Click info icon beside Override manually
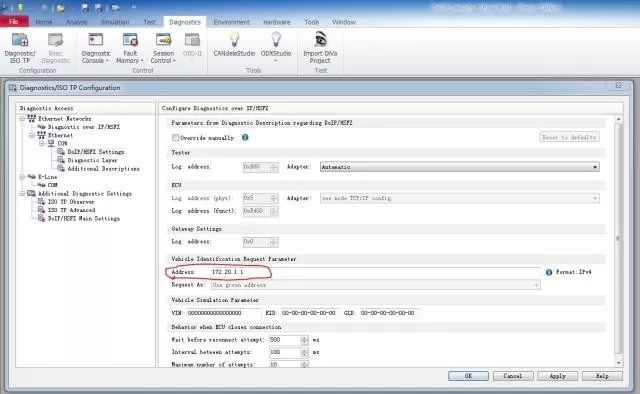The image size is (640, 394). pyautogui.click(x=245, y=137)
